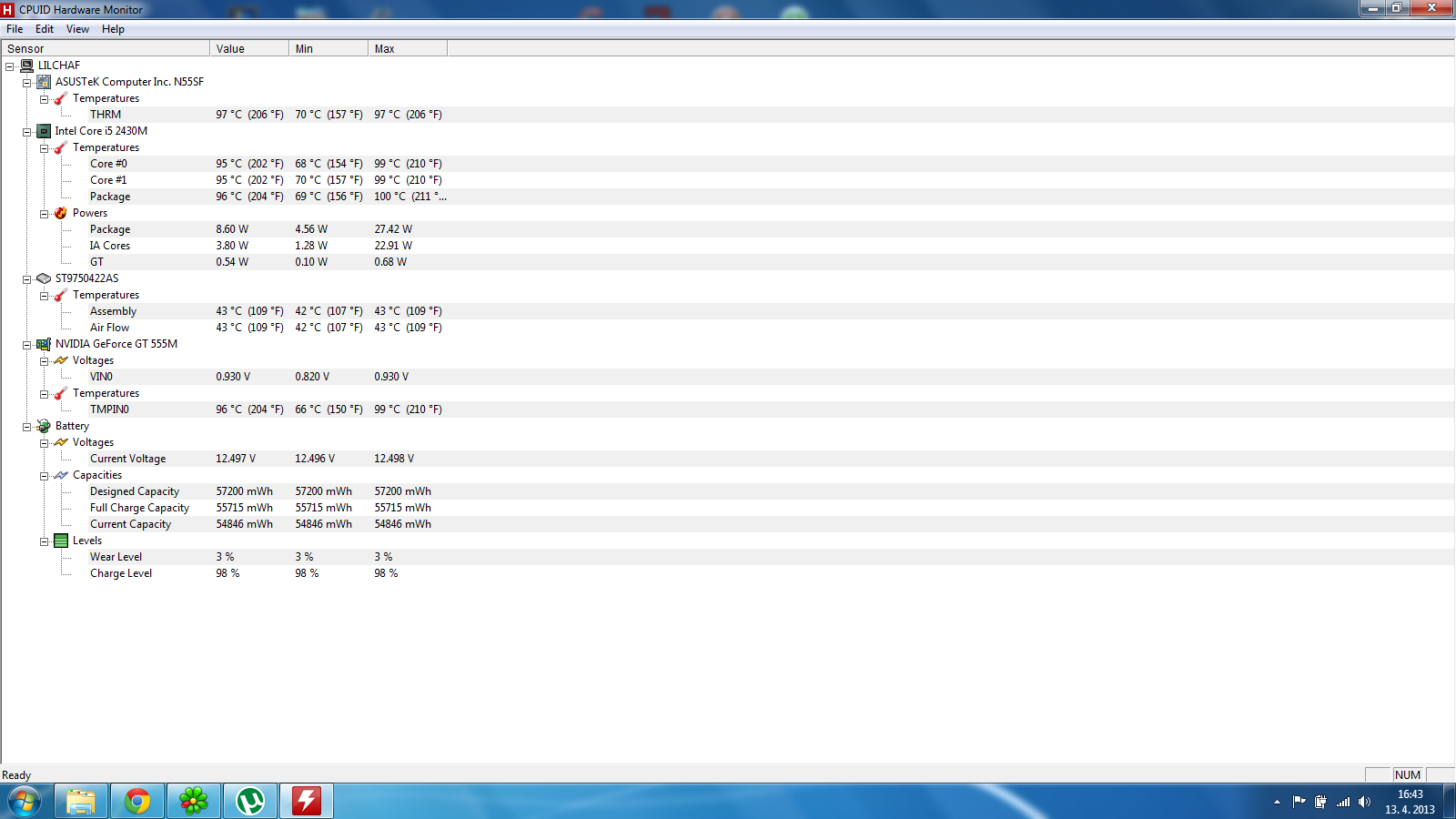Open the taskbar clock showing 16:43
This screenshot has width=1456, height=819.
pyautogui.click(x=1410, y=802)
